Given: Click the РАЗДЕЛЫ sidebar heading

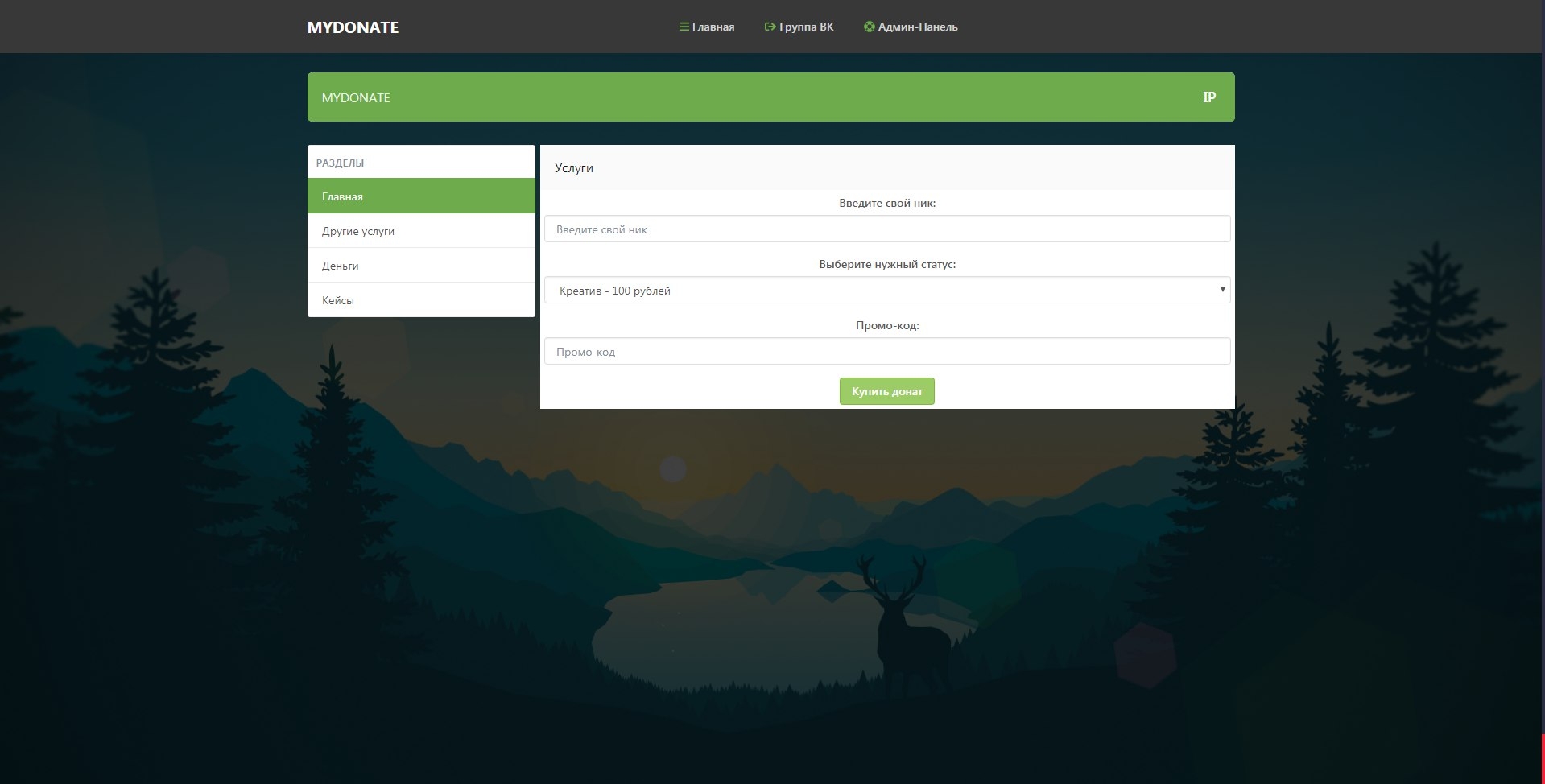Looking at the screenshot, I should tap(340, 163).
